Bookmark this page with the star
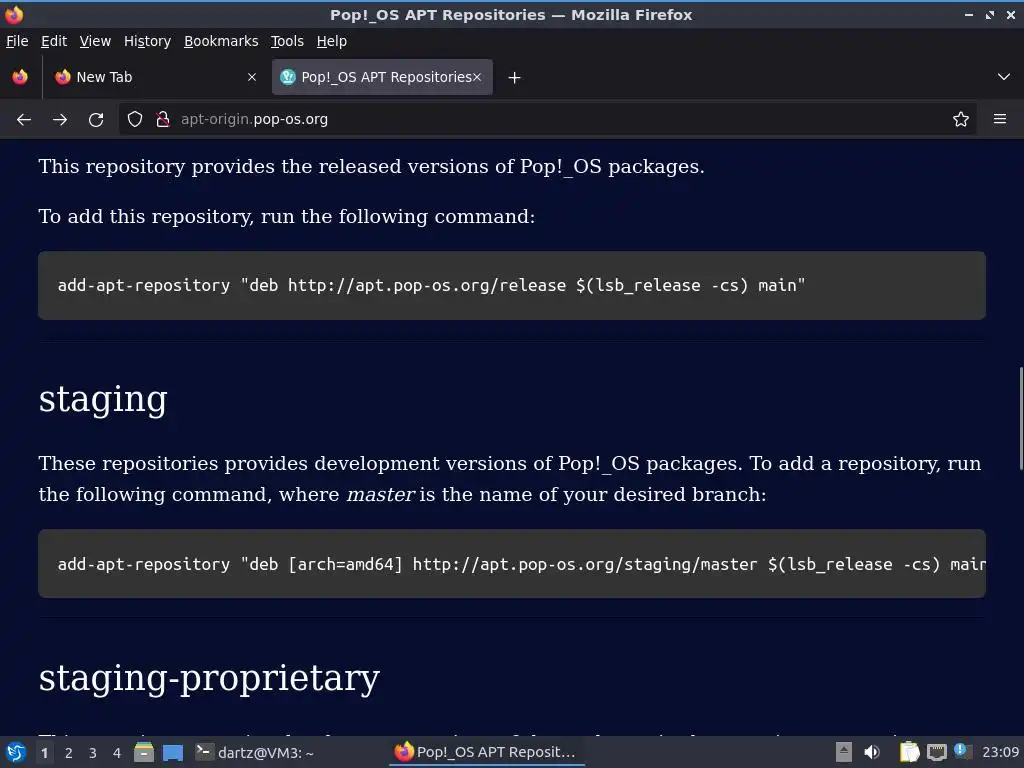The image size is (1024, 768). (961, 120)
